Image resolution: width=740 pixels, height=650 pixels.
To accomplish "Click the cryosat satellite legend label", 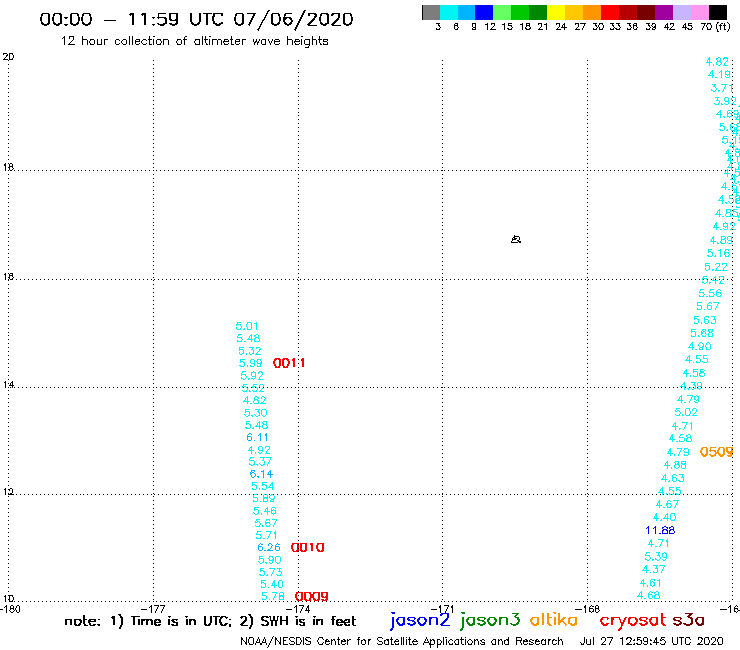I will [x=632, y=620].
